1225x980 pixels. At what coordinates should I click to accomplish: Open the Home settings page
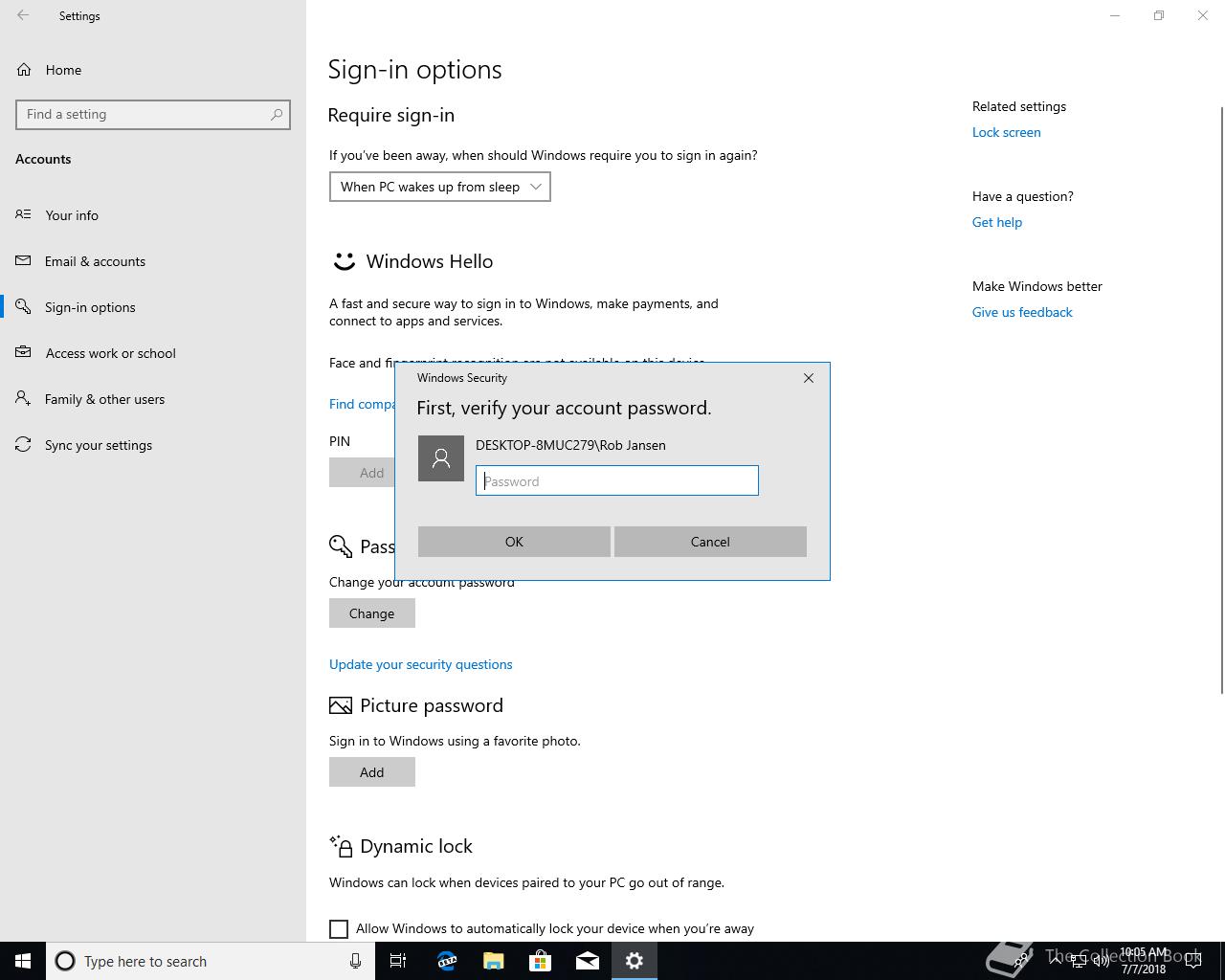click(x=63, y=70)
